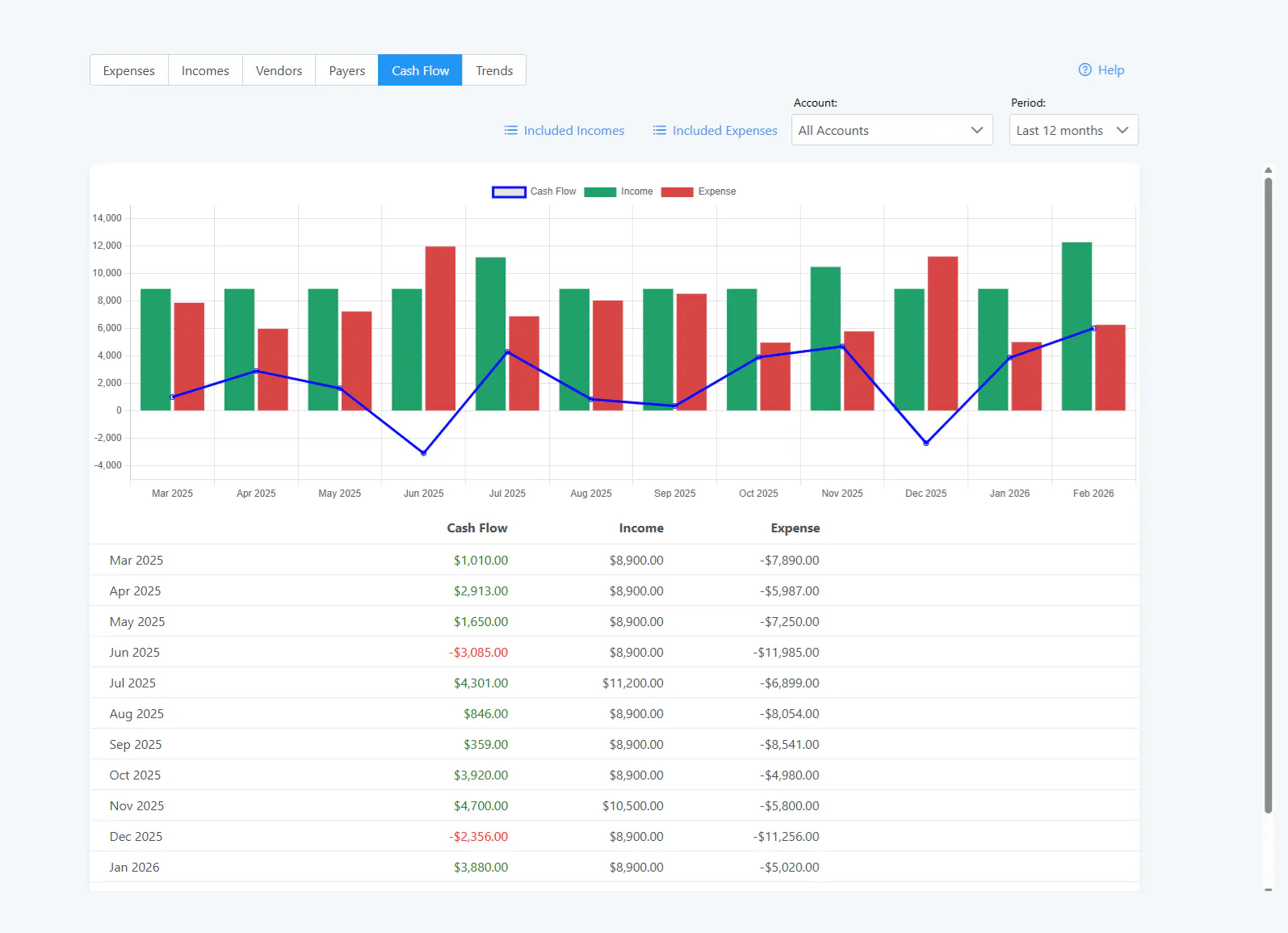
Task: Switch to the Expenses tab
Action: 129,70
